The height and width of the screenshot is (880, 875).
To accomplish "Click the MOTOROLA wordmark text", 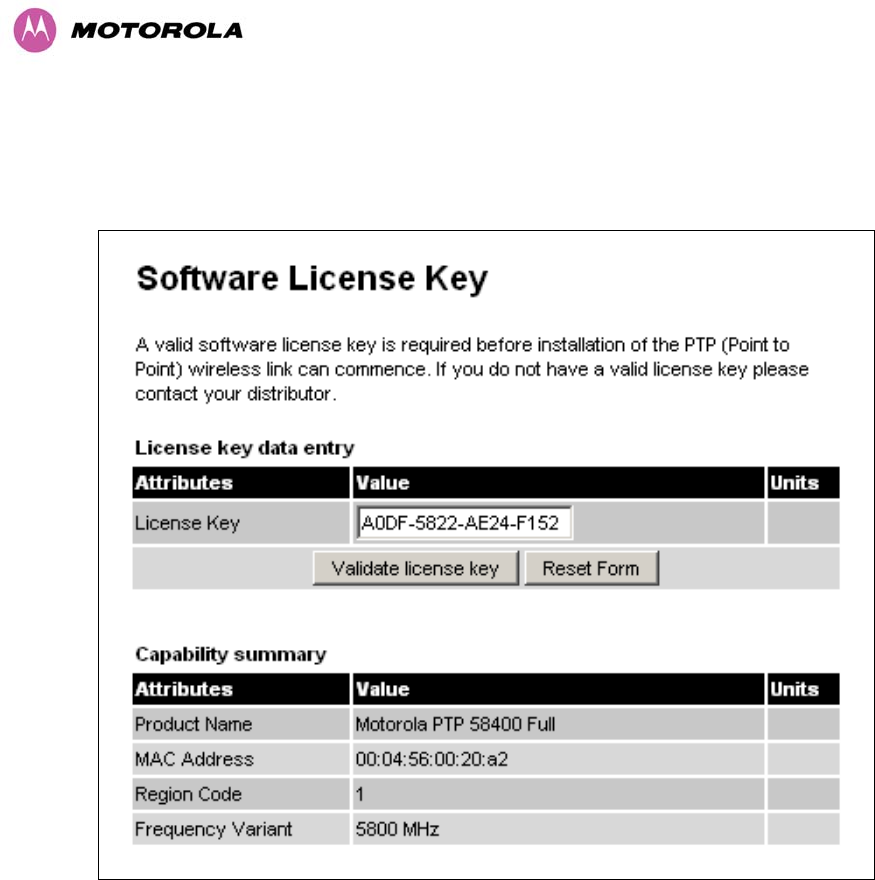I will point(156,30).
